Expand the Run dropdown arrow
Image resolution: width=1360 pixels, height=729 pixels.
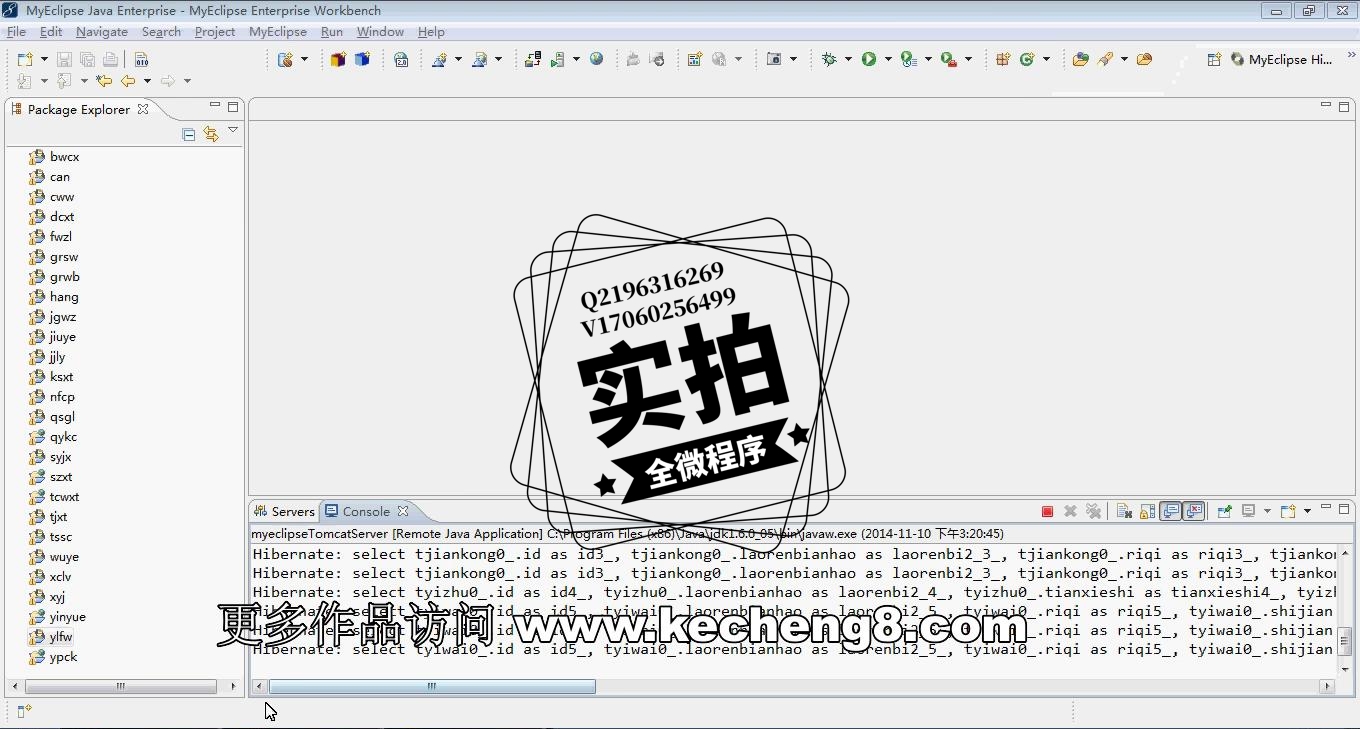887,60
